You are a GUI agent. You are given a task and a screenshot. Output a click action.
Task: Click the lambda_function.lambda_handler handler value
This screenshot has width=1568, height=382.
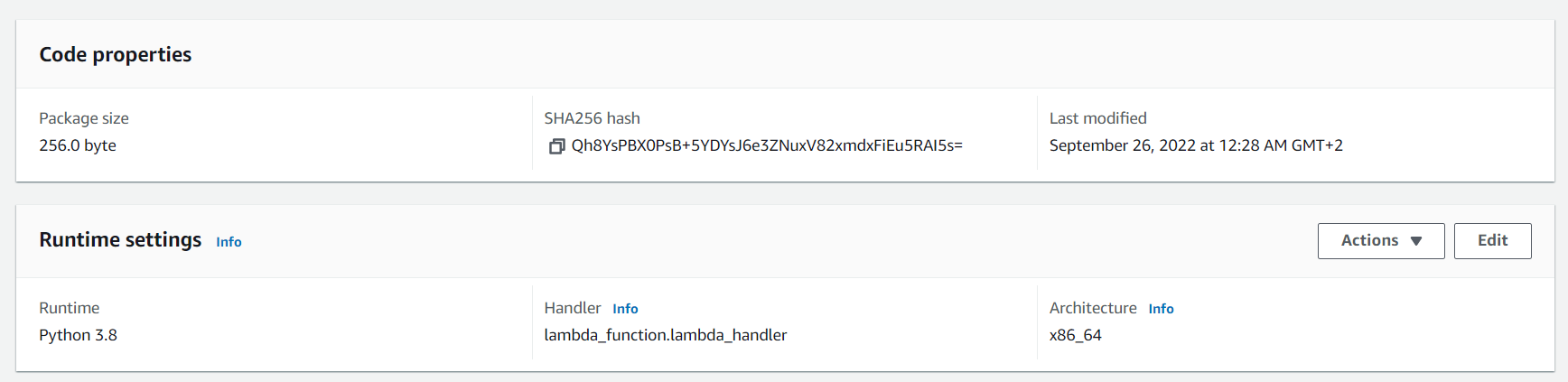pyautogui.click(x=665, y=335)
